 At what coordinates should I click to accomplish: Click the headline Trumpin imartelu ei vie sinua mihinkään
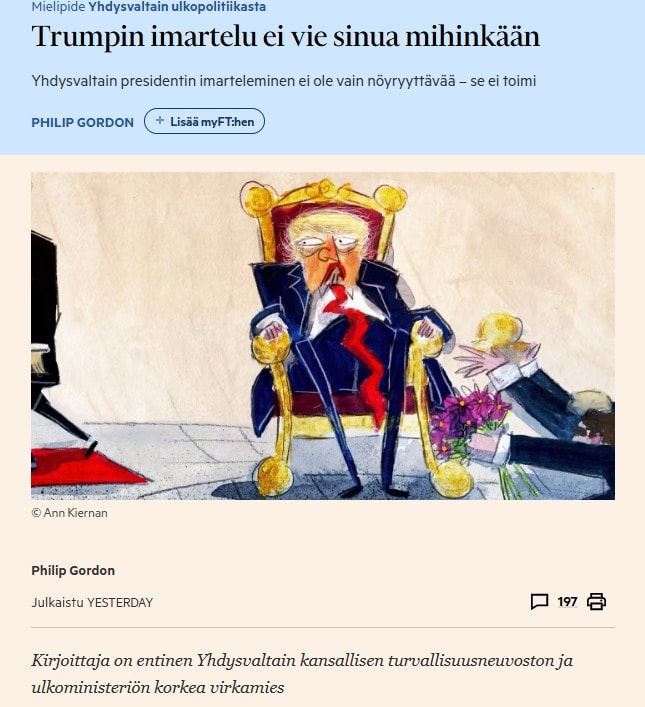286,37
